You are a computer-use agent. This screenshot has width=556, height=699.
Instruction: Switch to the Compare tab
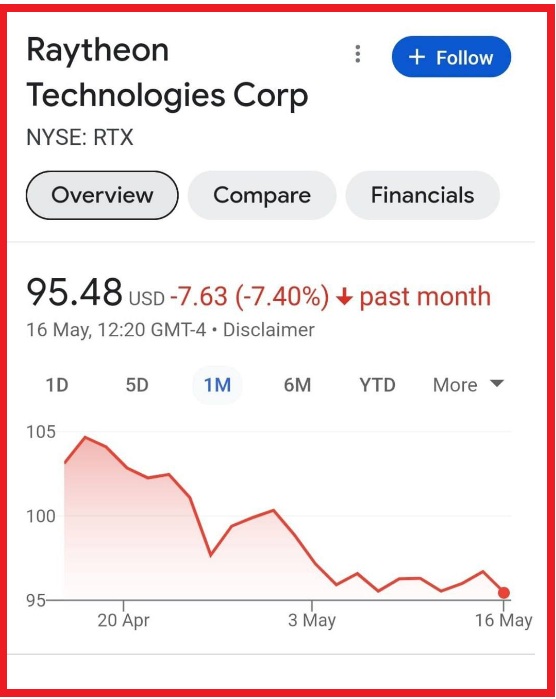[x=262, y=195]
